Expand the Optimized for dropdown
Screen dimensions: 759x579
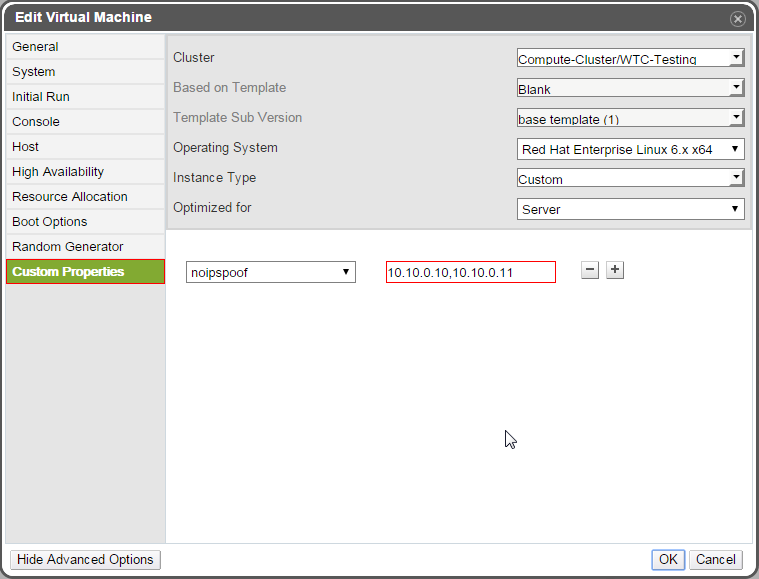[630, 209]
